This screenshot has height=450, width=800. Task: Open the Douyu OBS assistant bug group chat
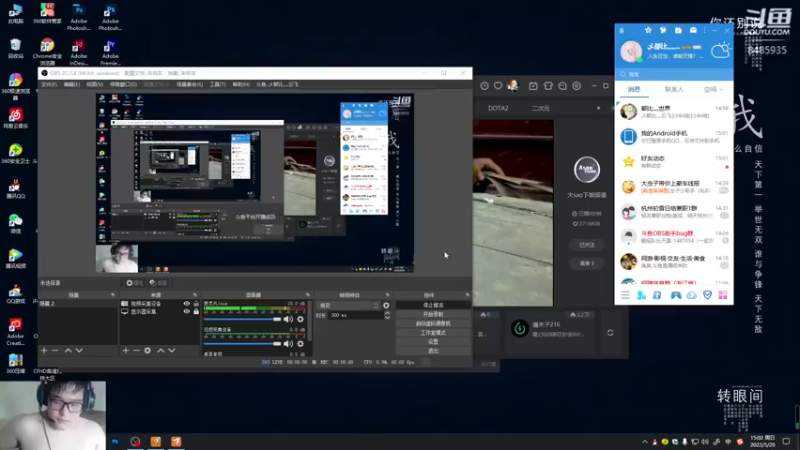(x=674, y=237)
